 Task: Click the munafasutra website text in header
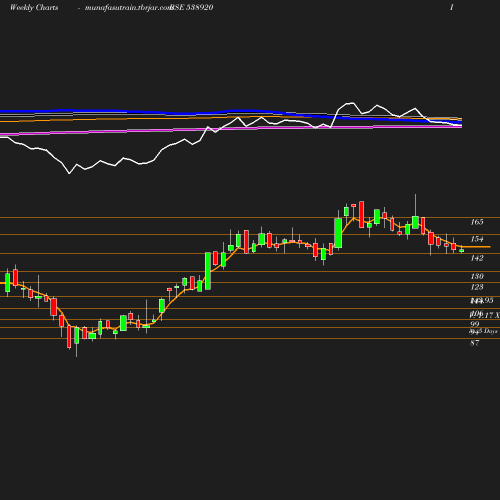click(x=128, y=8)
